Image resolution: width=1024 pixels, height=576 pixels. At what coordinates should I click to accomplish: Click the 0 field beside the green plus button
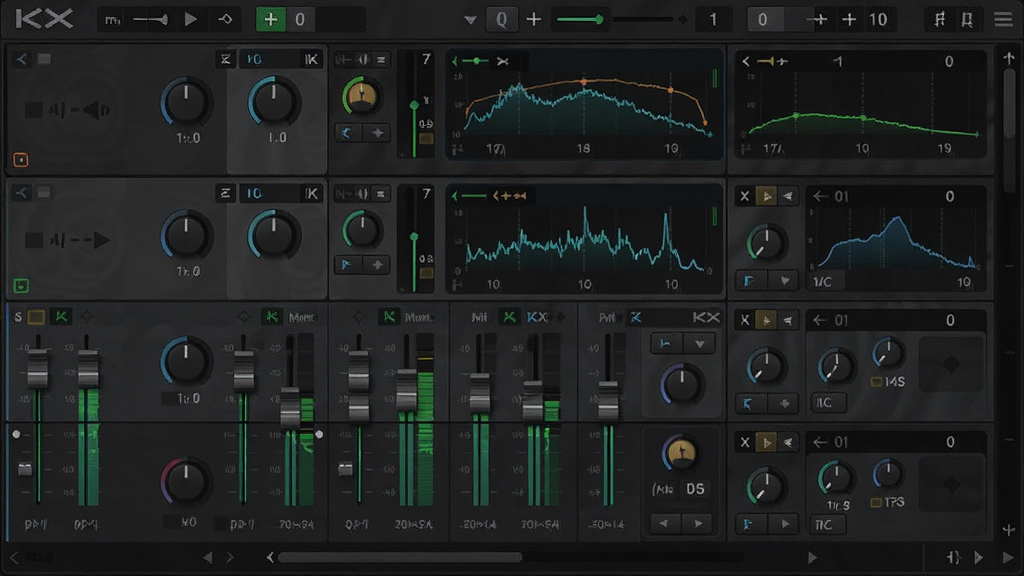tap(300, 20)
